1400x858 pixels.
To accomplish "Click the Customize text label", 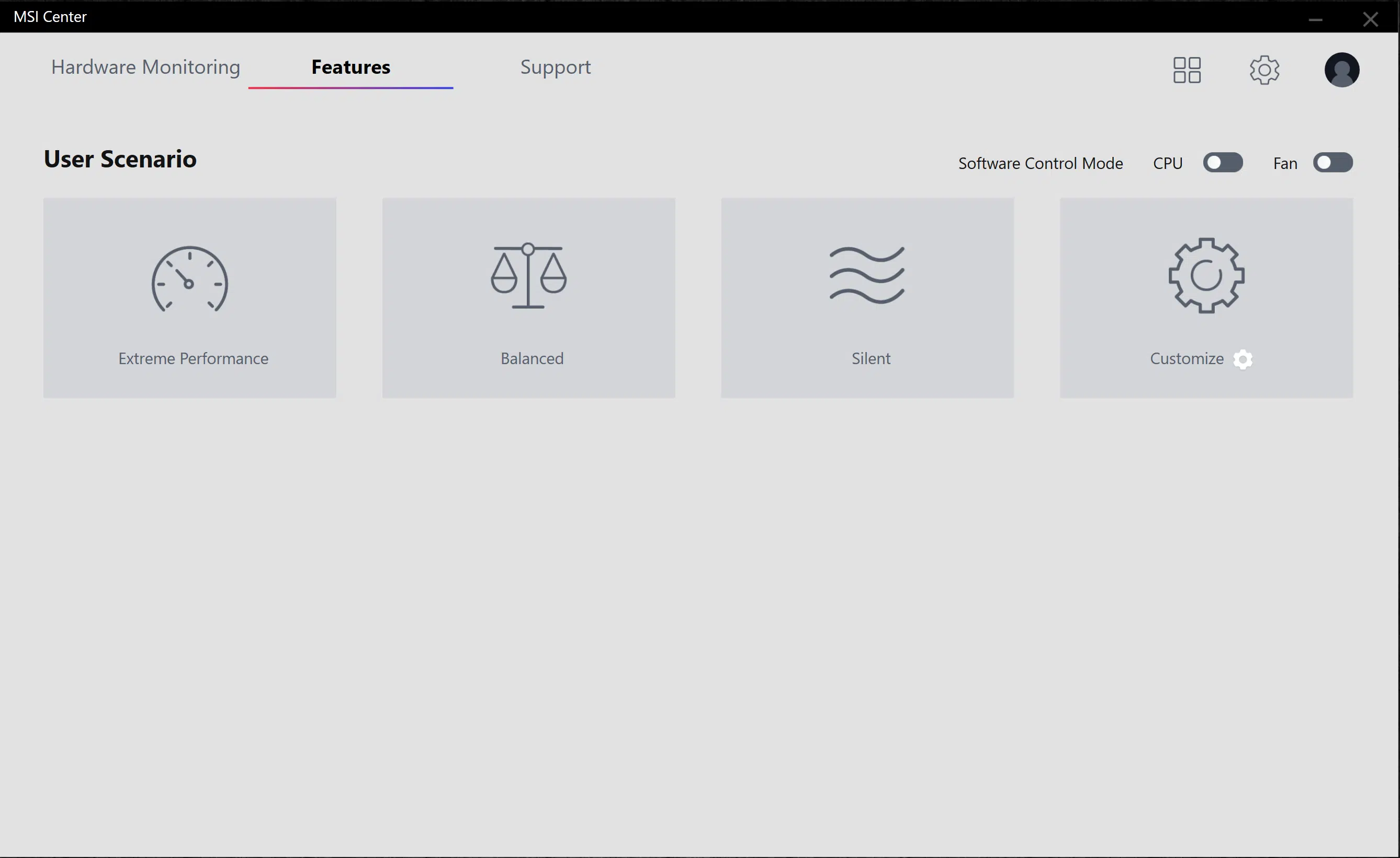I will click(x=1187, y=358).
